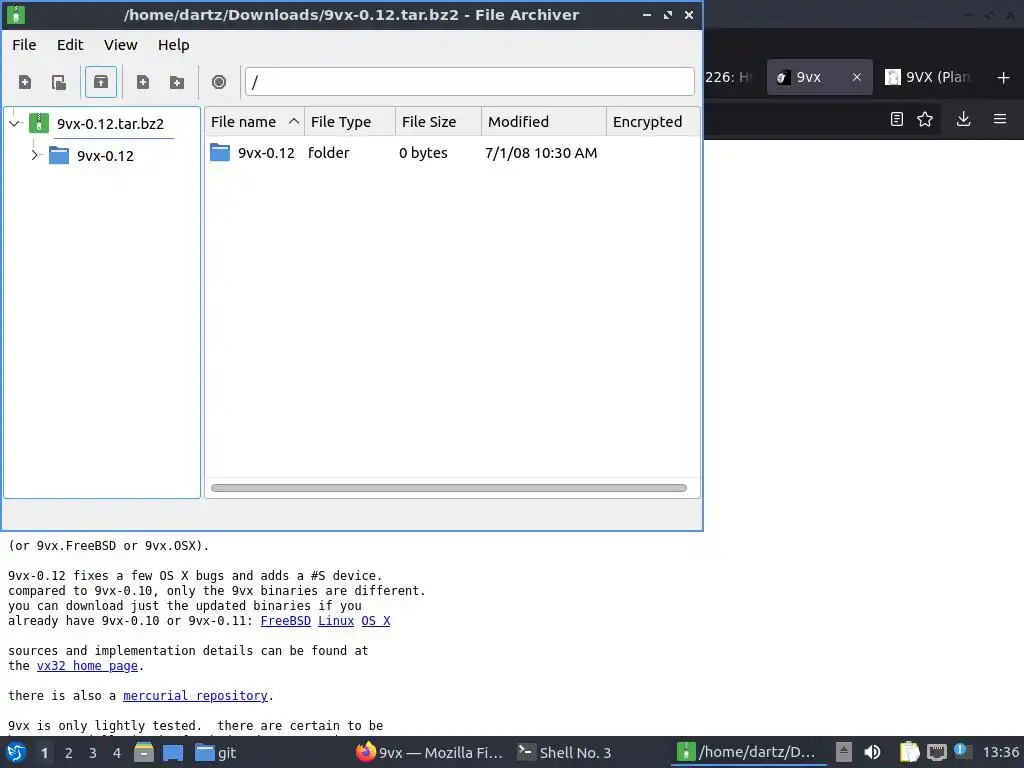This screenshot has width=1024, height=768.
Task: Sort by the File Type column
Action: point(349,122)
